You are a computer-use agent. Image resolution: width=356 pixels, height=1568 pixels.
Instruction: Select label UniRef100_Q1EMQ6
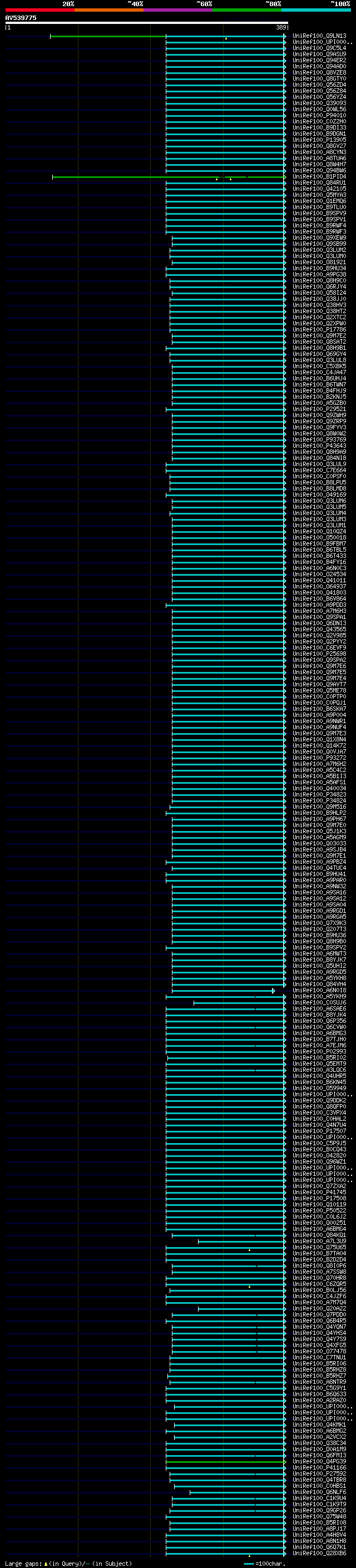[319, 201]
